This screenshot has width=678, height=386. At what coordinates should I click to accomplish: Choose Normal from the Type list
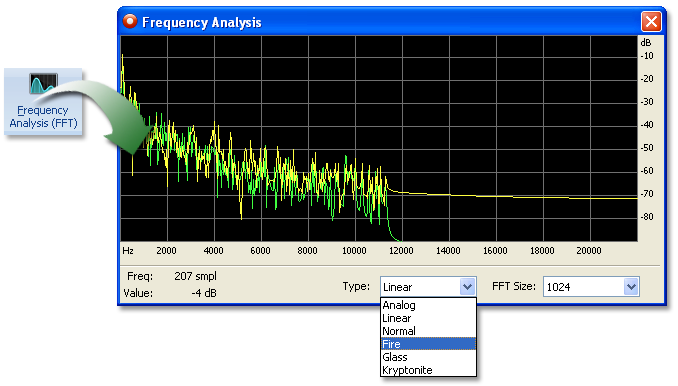coord(428,331)
